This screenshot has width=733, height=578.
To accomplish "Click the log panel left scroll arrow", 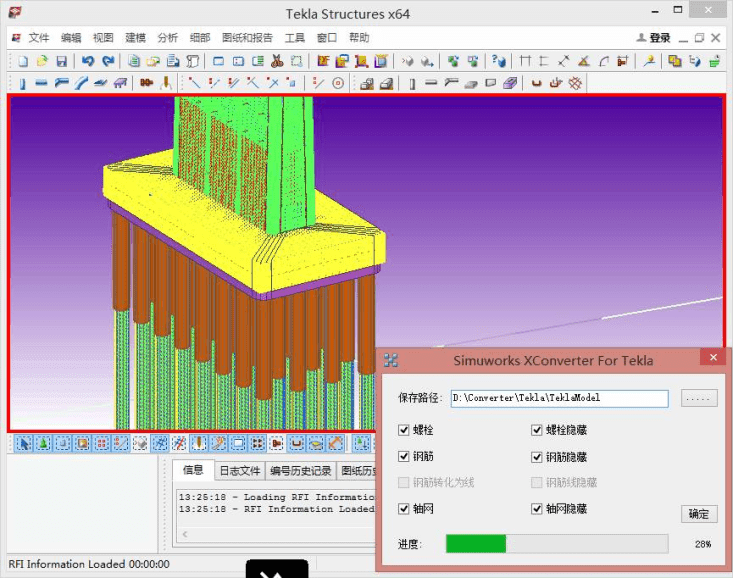I will 185,534.
